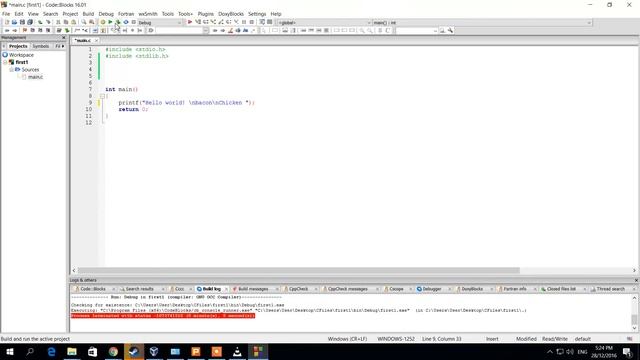The width and height of the screenshot is (640, 360).
Task: Collapse the main function fold marker
Action: [x=102, y=96]
